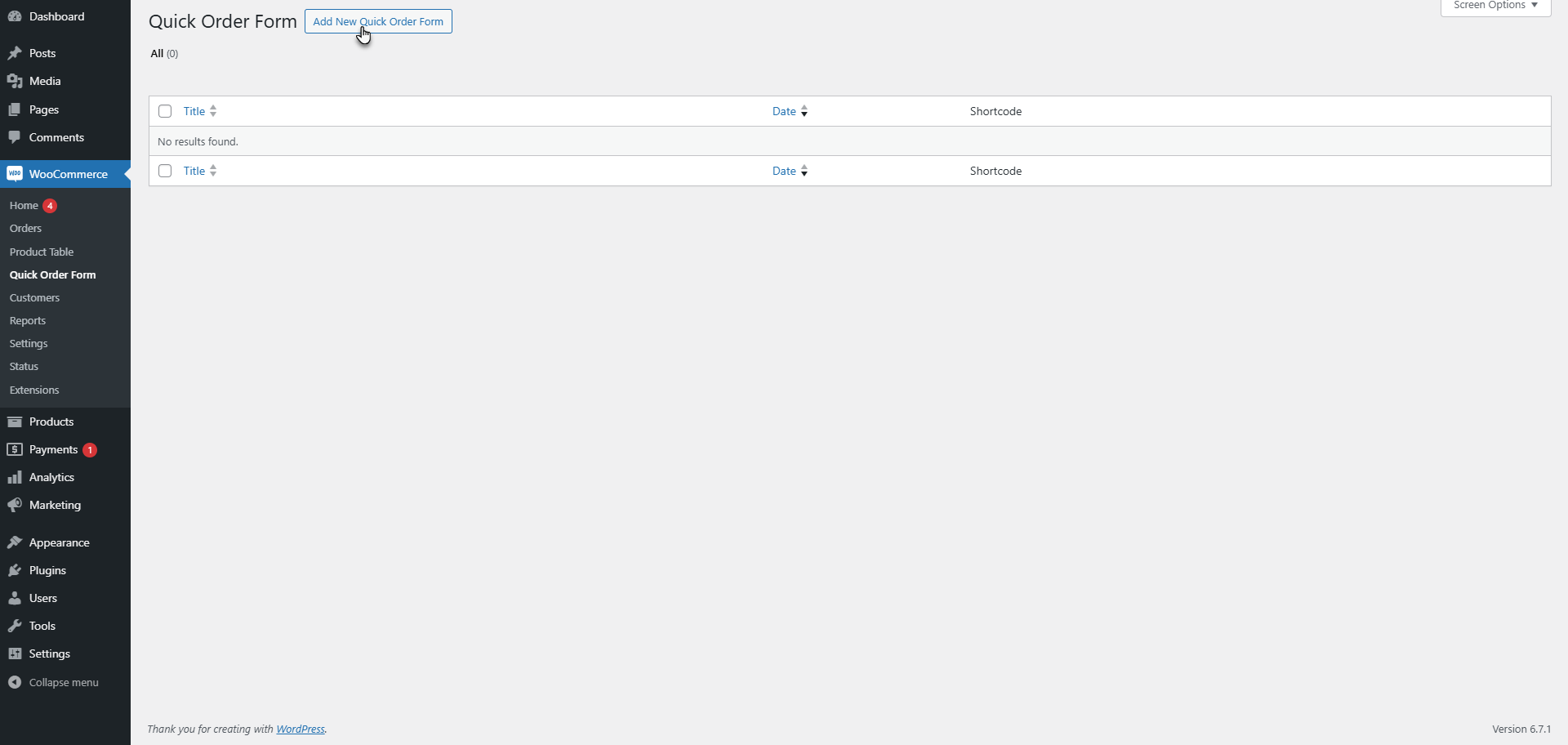Open the Extensions submenu item
Screen dimensions: 1568x745
tap(34, 390)
